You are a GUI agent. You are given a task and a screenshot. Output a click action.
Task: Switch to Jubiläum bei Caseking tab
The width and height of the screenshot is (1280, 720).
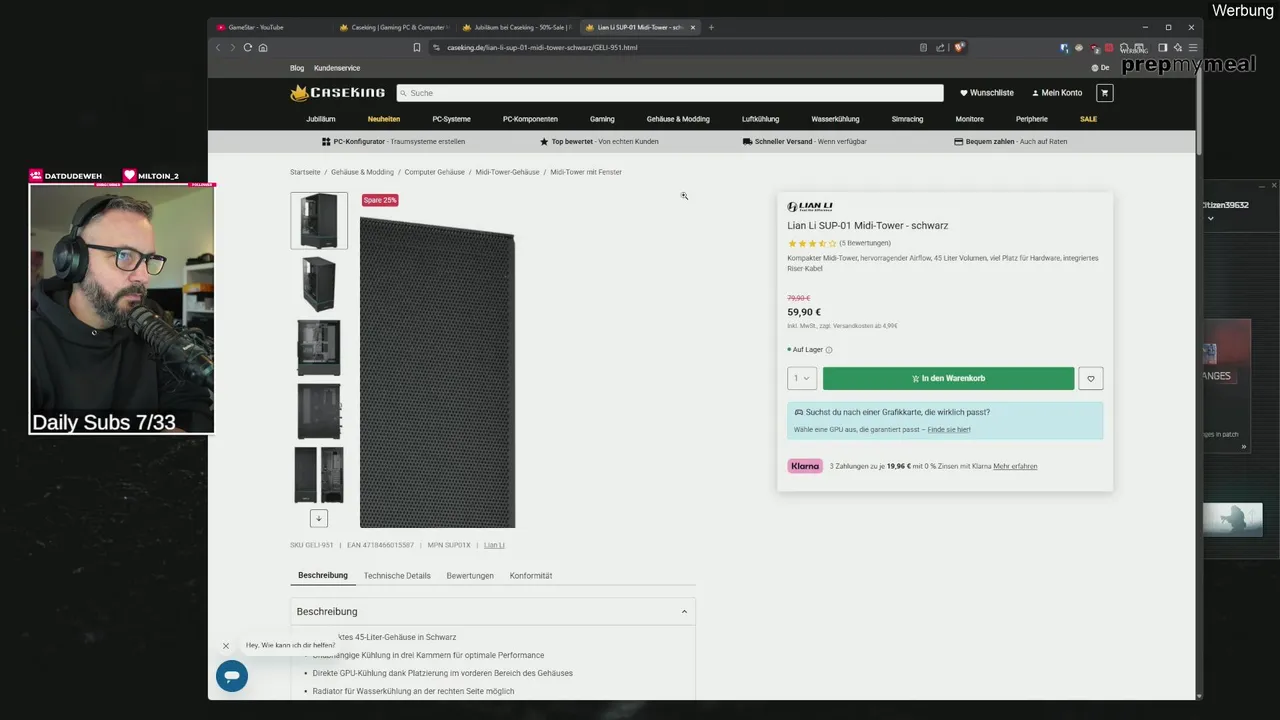point(517,27)
